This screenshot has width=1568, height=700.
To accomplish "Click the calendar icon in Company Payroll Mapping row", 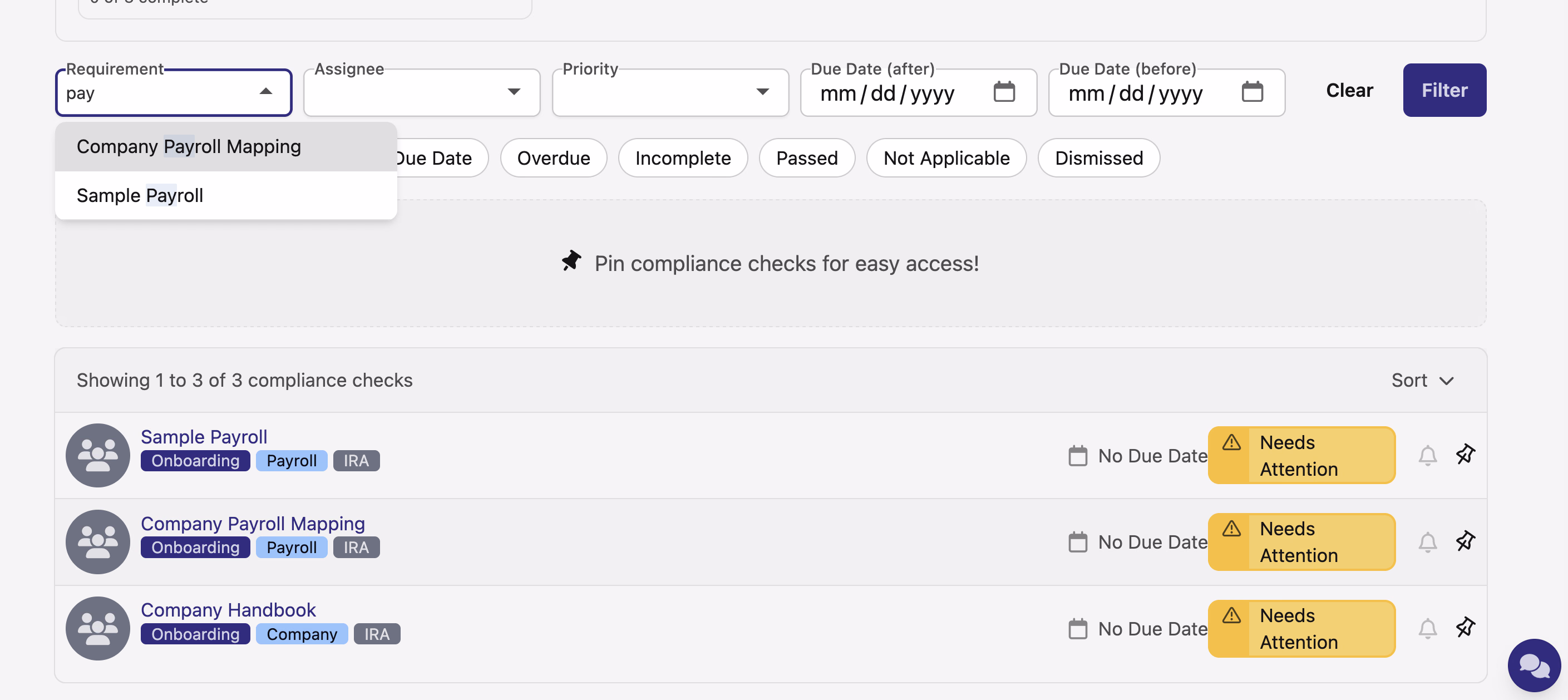I will coord(1077,543).
